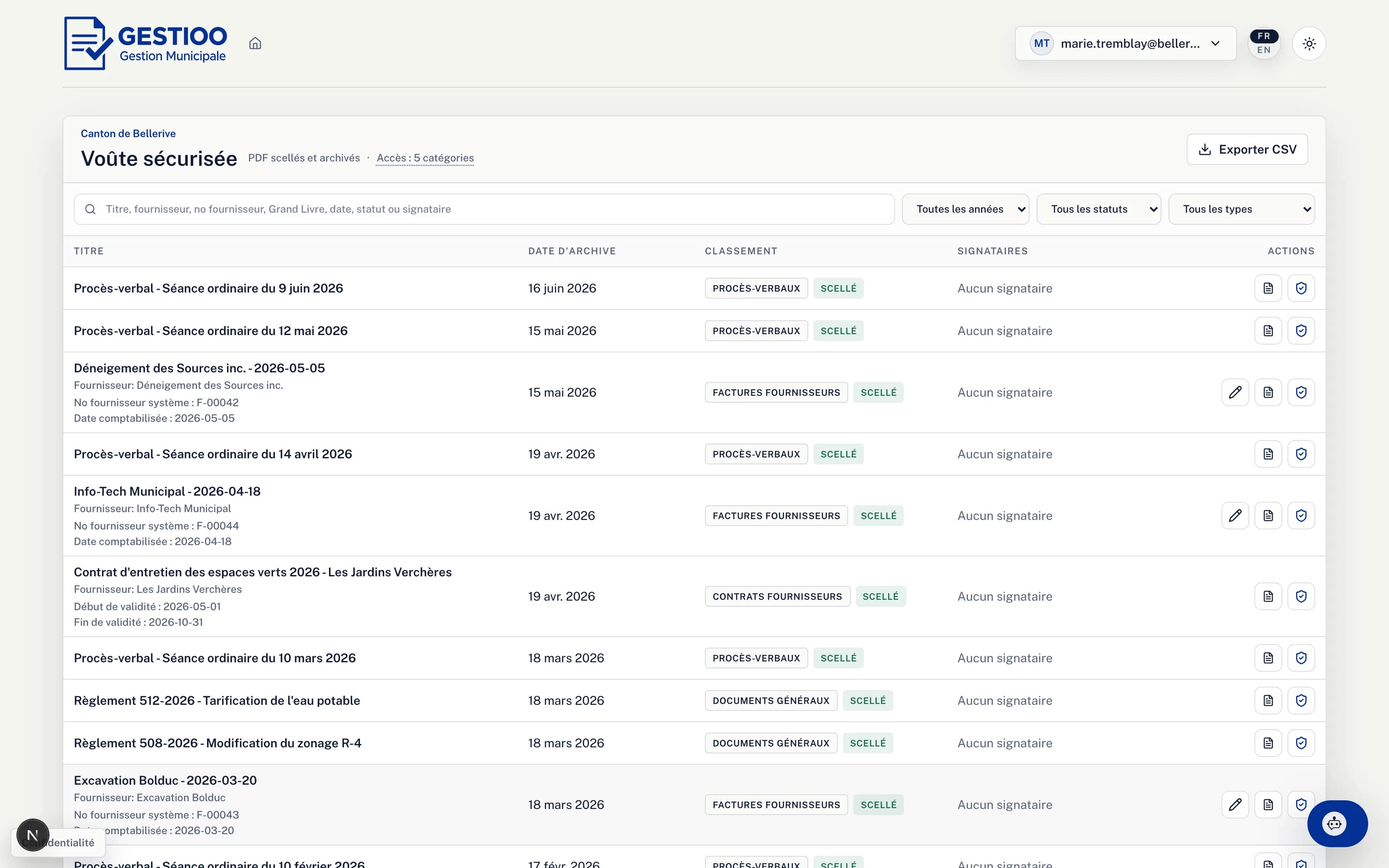Open the Toutes les années dropdown
The width and height of the screenshot is (1389, 868).
[965, 209]
